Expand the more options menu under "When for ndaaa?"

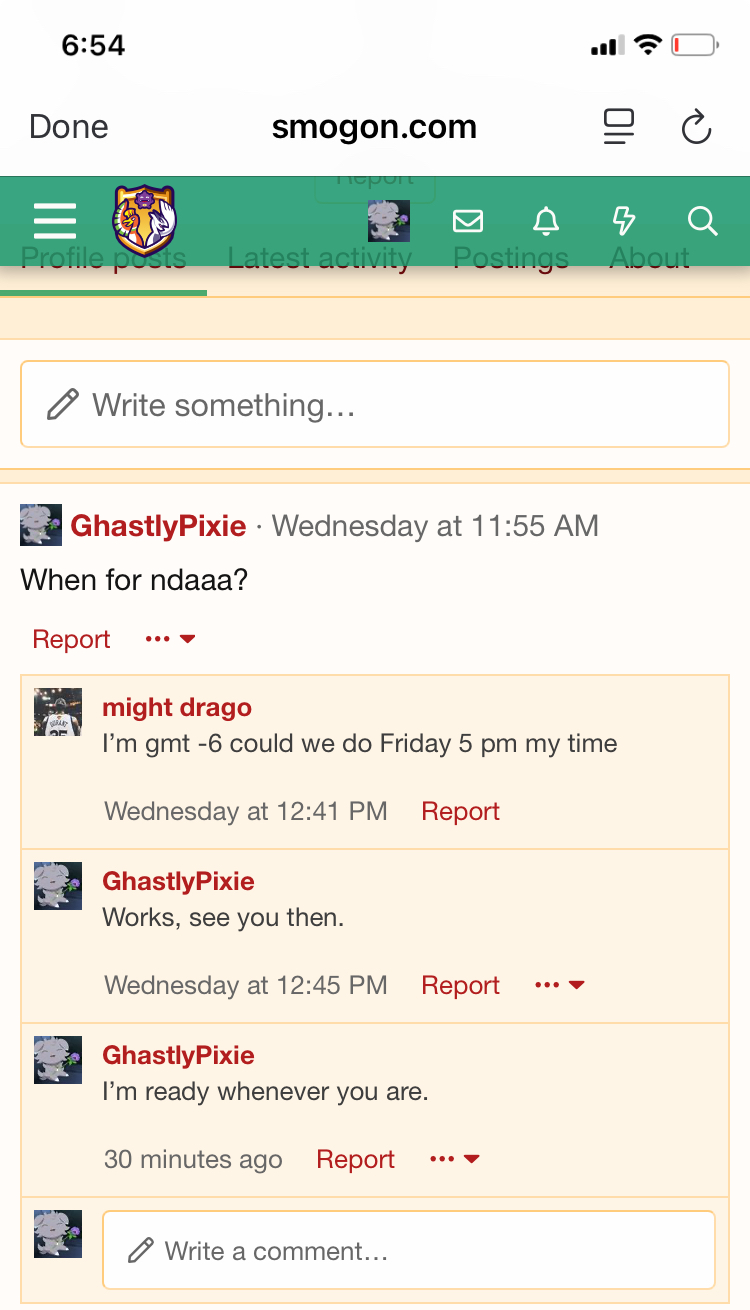coord(170,639)
